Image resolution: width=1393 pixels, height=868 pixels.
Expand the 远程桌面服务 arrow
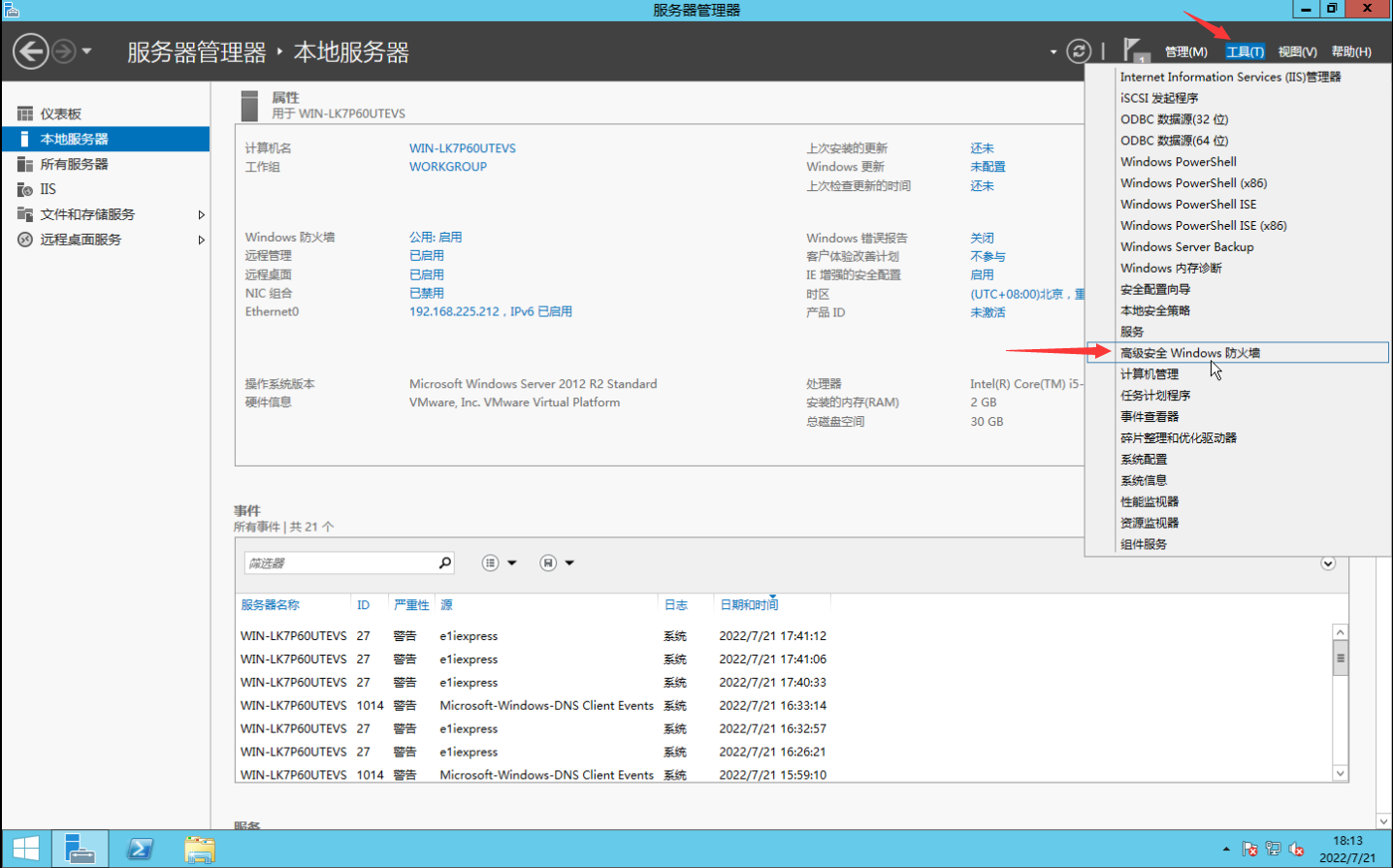tap(201, 241)
